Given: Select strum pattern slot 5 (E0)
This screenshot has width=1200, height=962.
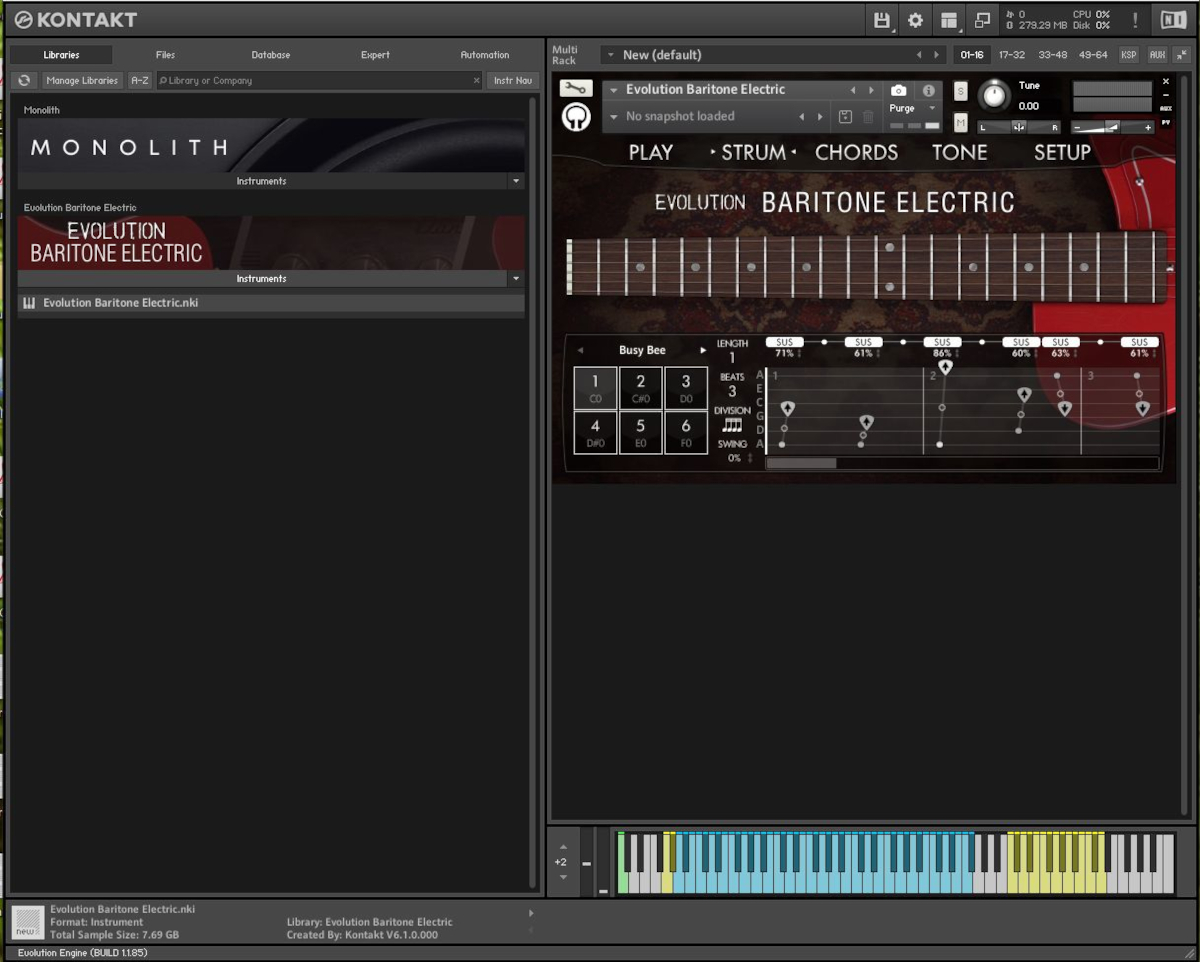Looking at the screenshot, I should (641, 432).
